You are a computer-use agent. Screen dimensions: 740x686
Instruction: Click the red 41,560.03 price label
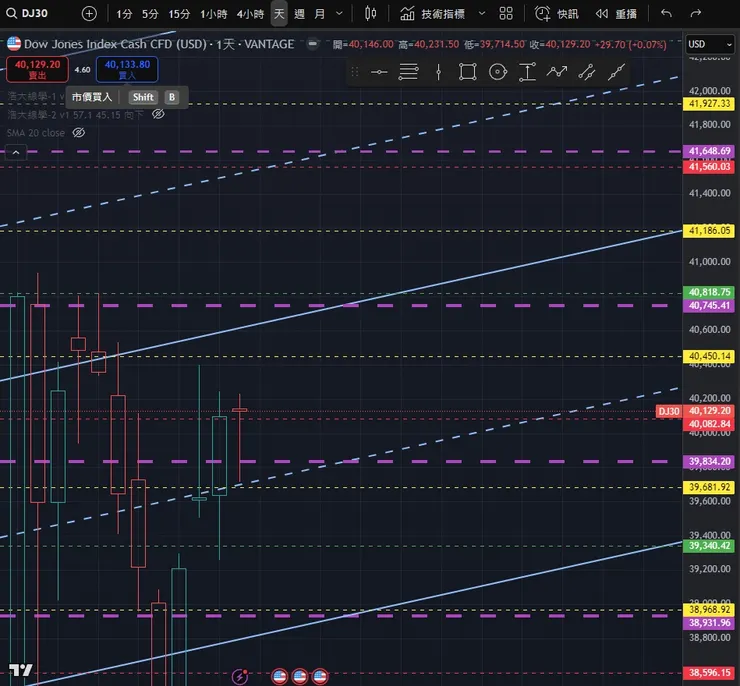709,167
